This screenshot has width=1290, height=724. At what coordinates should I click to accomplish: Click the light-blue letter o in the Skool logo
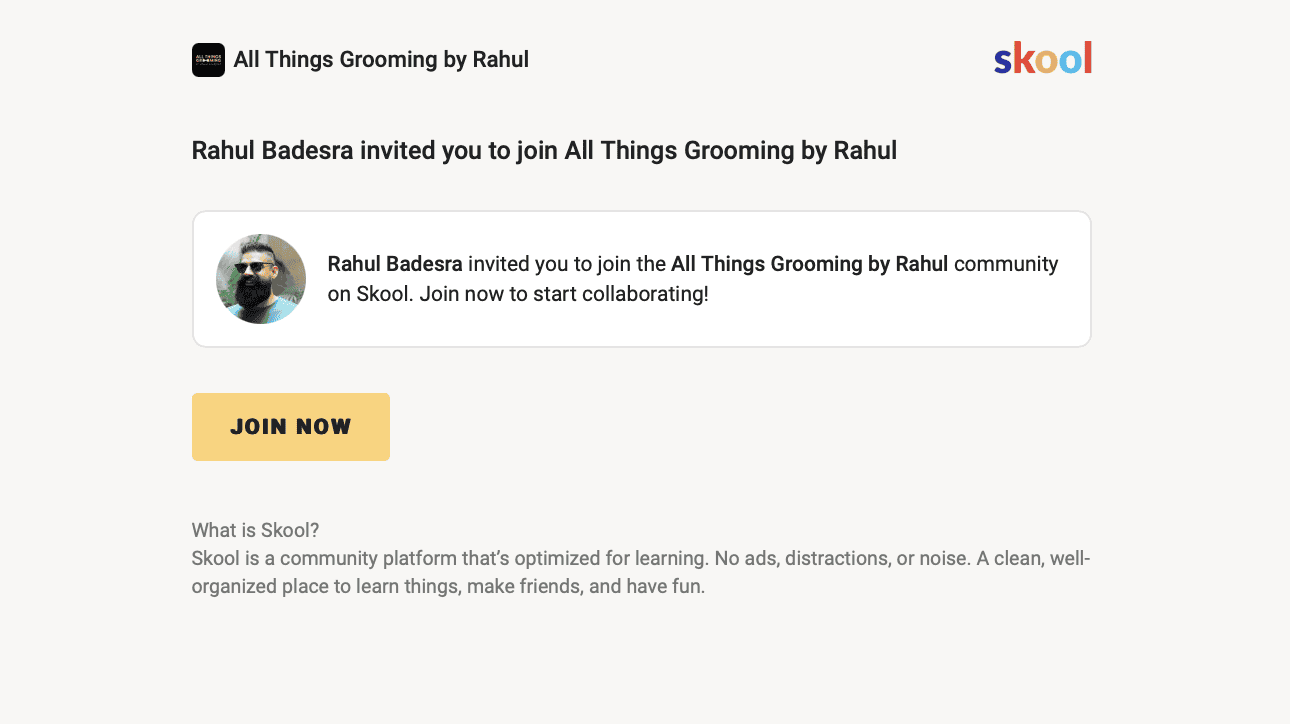coord(1070,62)
